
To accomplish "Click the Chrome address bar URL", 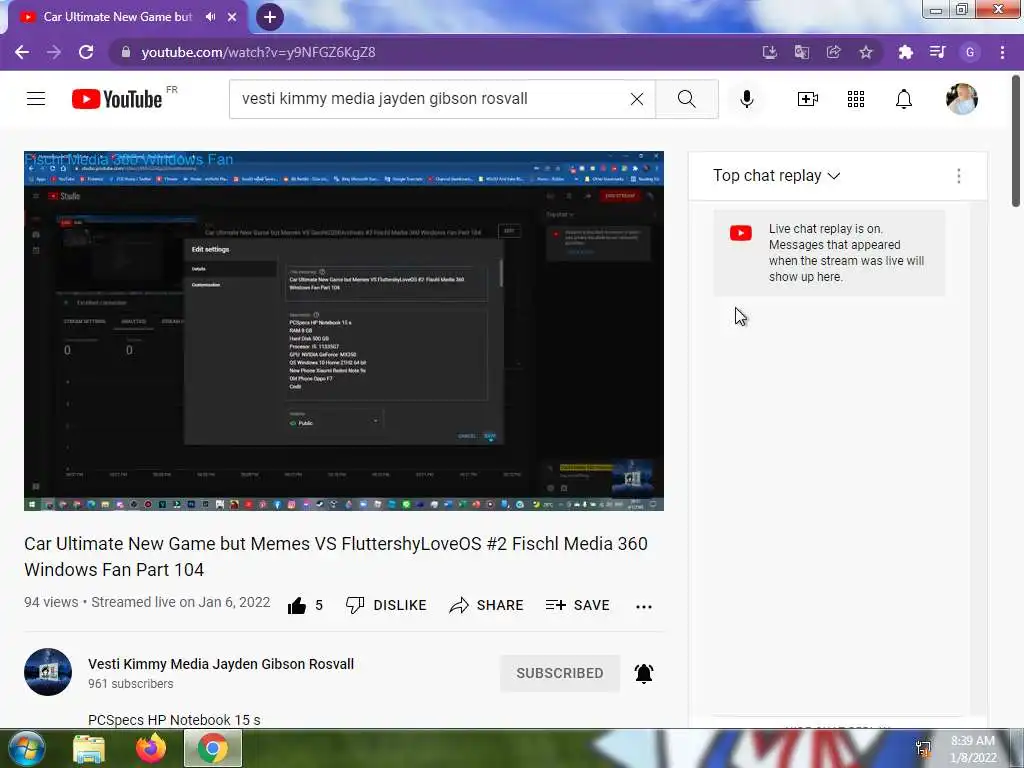I will tap(259, 52).
